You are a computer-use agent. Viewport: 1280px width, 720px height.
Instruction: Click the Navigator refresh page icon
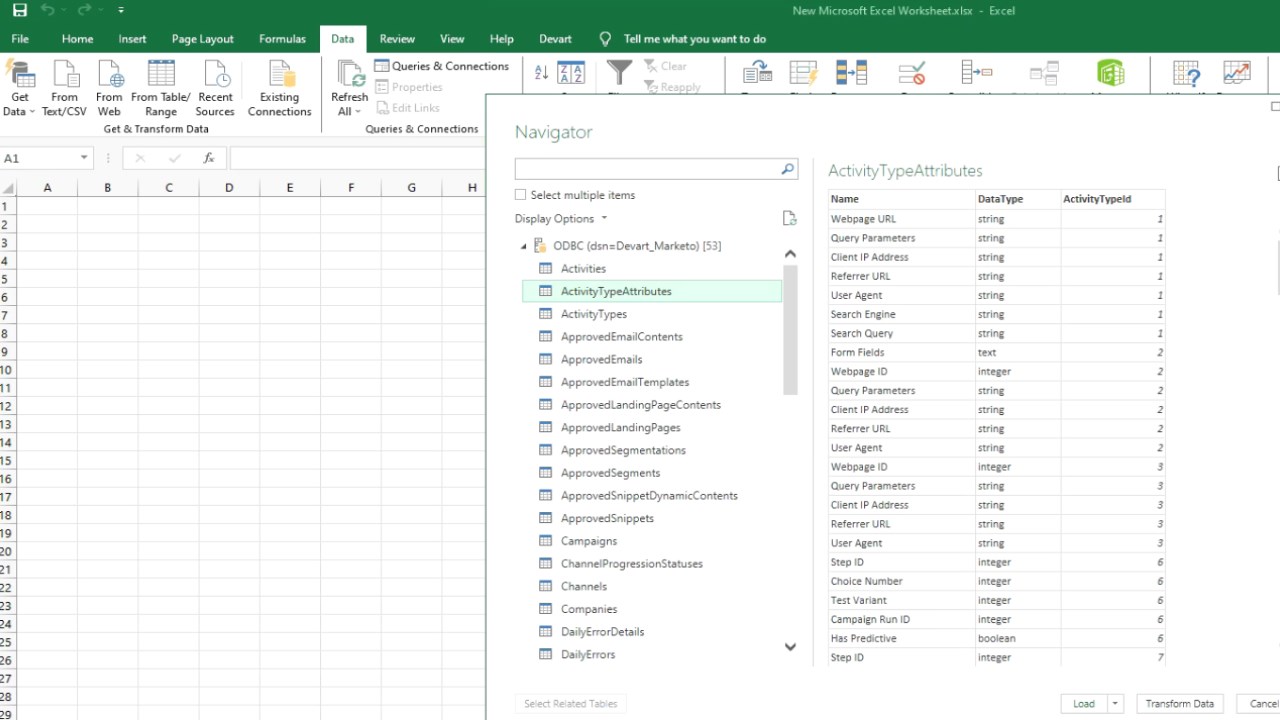point(789,219)
